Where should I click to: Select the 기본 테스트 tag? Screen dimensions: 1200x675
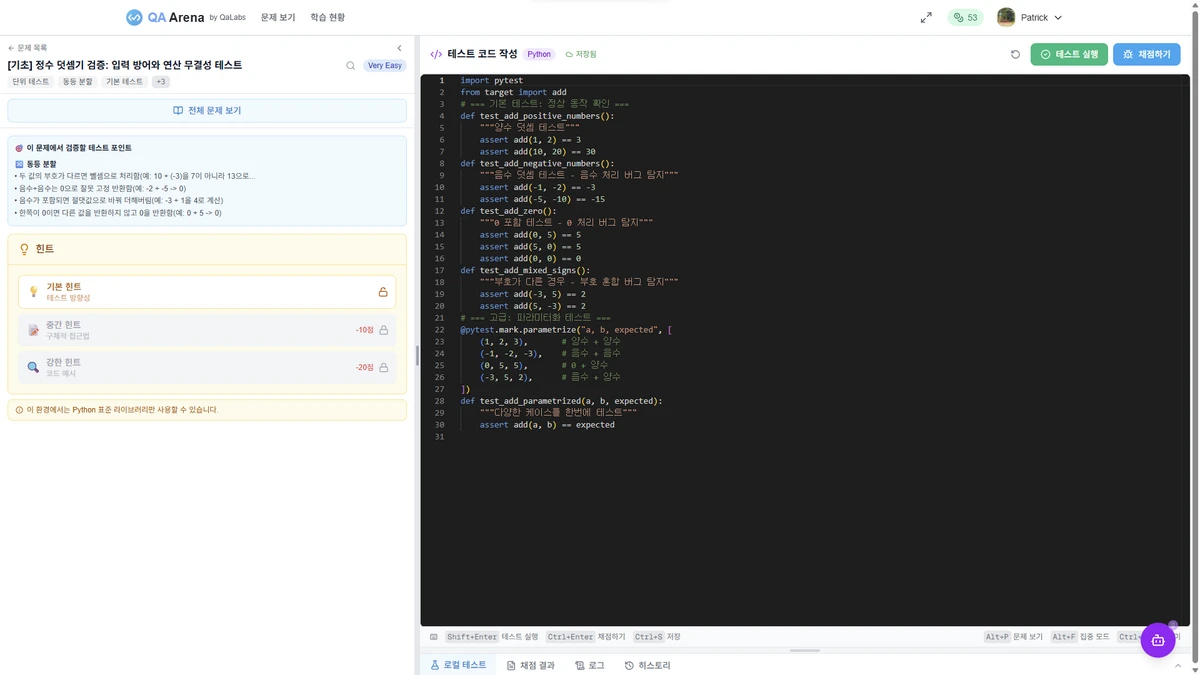coord(125,82)
